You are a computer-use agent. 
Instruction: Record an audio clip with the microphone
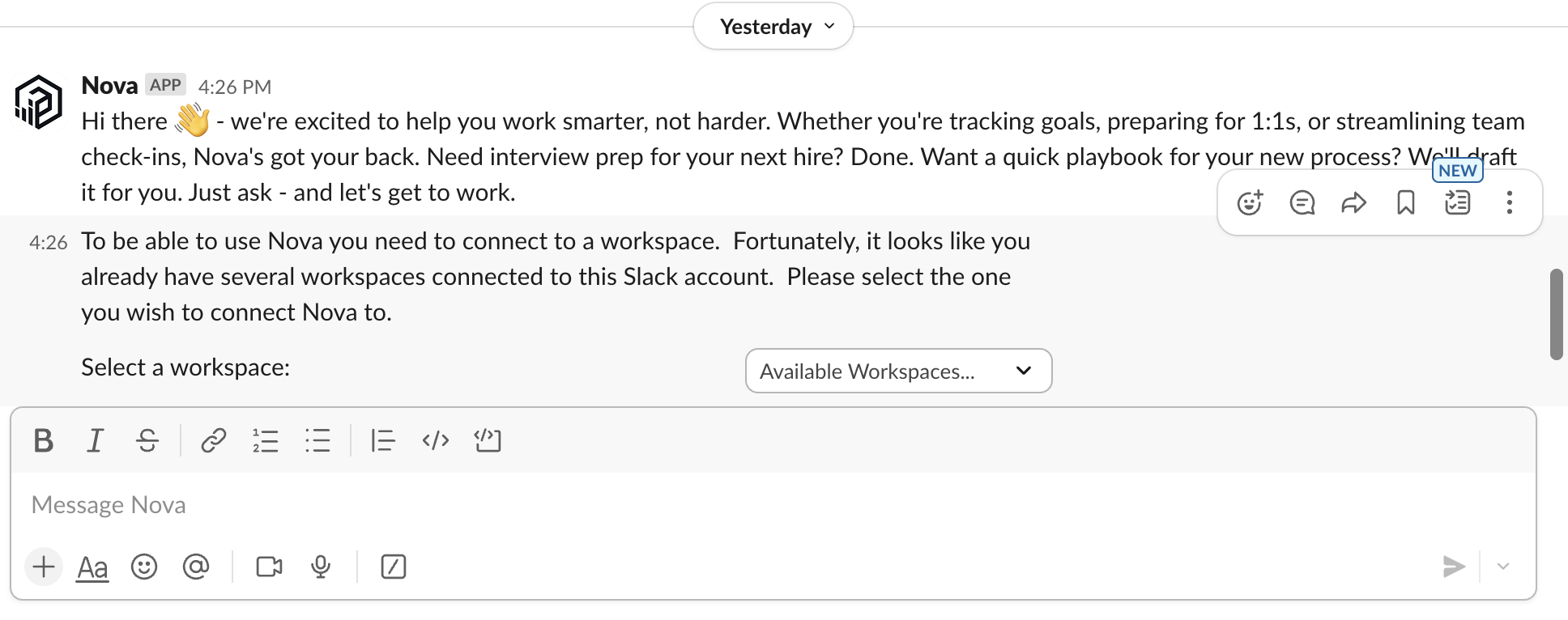(318, 567)
